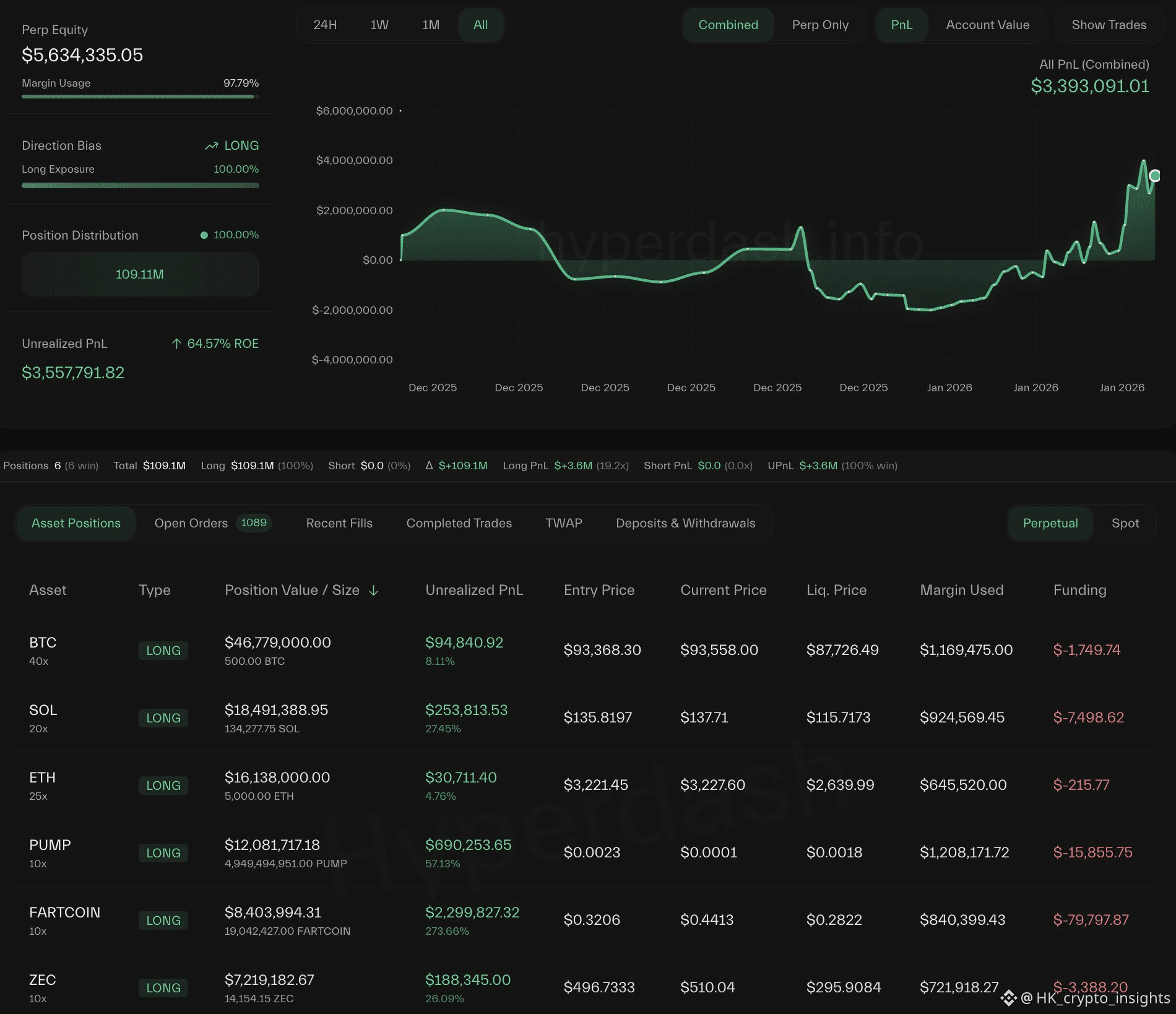Enable Show Trades on the chart
This screenshot has height=1014, width=1176.
(1109, 25)
